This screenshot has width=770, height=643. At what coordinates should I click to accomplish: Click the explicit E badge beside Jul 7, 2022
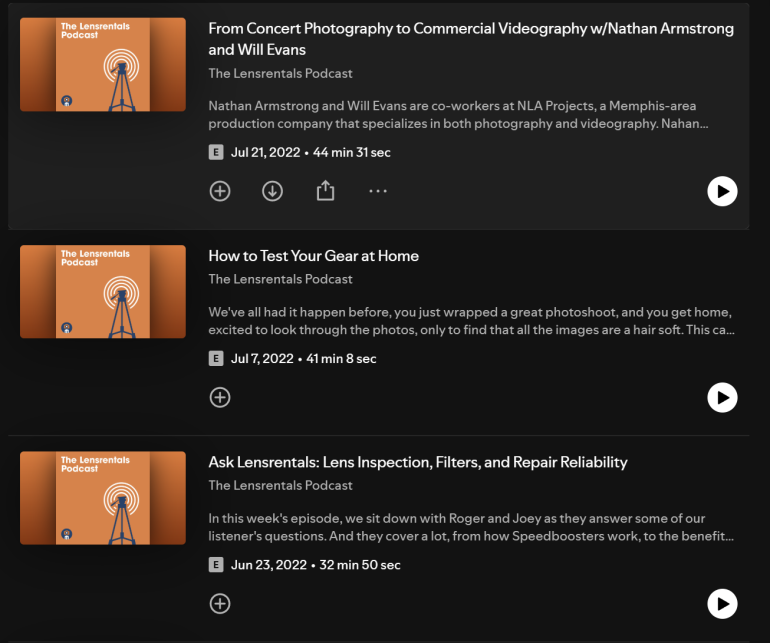pos(216,359)
